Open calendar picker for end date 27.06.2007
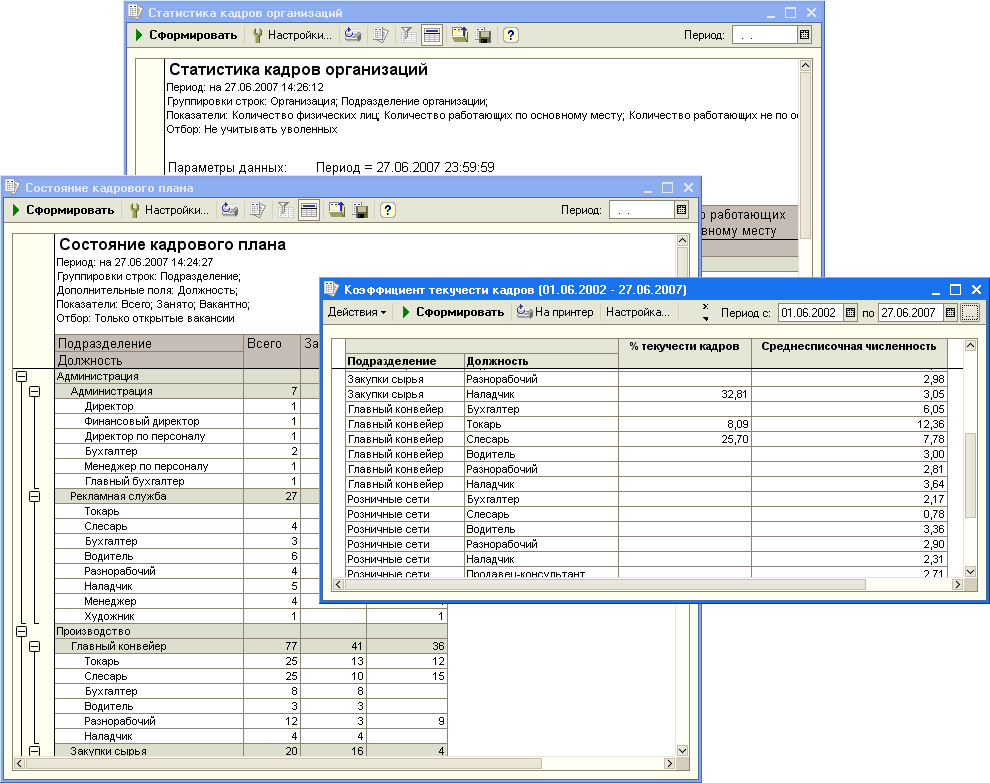This screenshot has height=783, width=990. [951, 313]
